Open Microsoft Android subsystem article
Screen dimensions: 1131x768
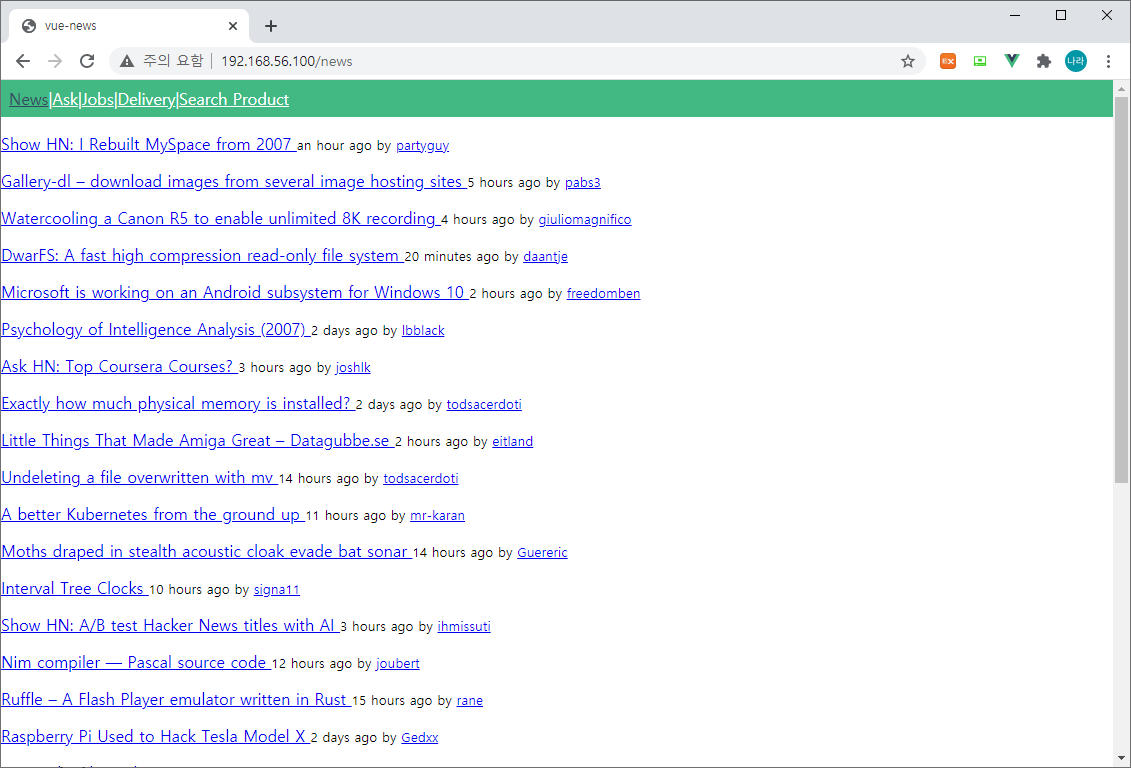click(x=234, y=292)
